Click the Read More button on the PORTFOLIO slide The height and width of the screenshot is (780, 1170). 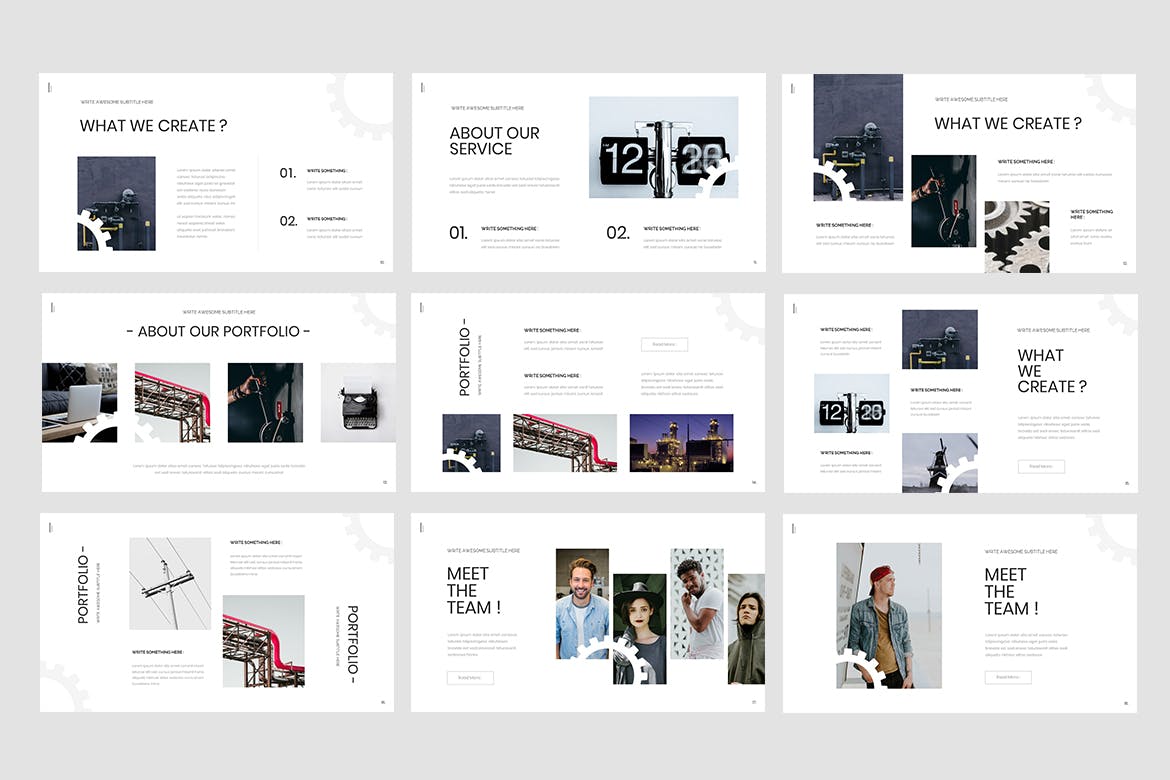666,344
